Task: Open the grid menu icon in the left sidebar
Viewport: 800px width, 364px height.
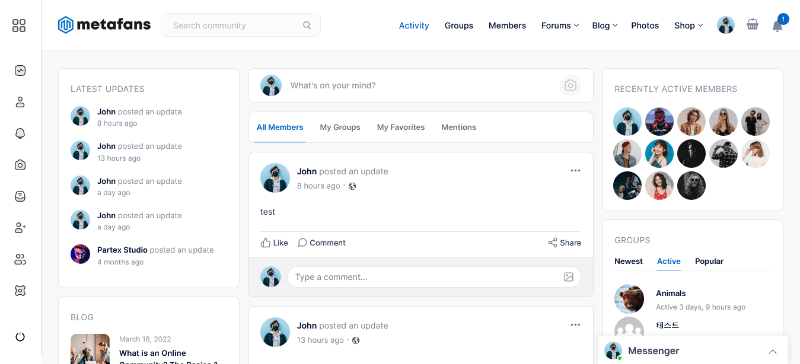Action: tap(19, 26)
